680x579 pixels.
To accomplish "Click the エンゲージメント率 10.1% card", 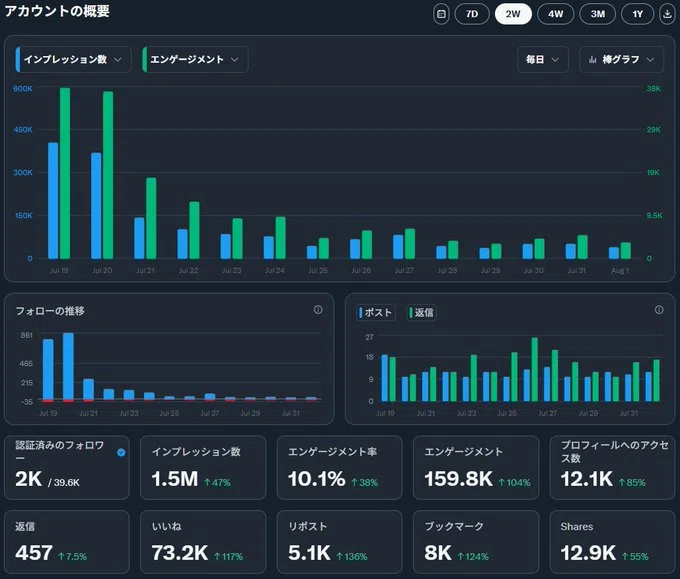I will 340,468.
